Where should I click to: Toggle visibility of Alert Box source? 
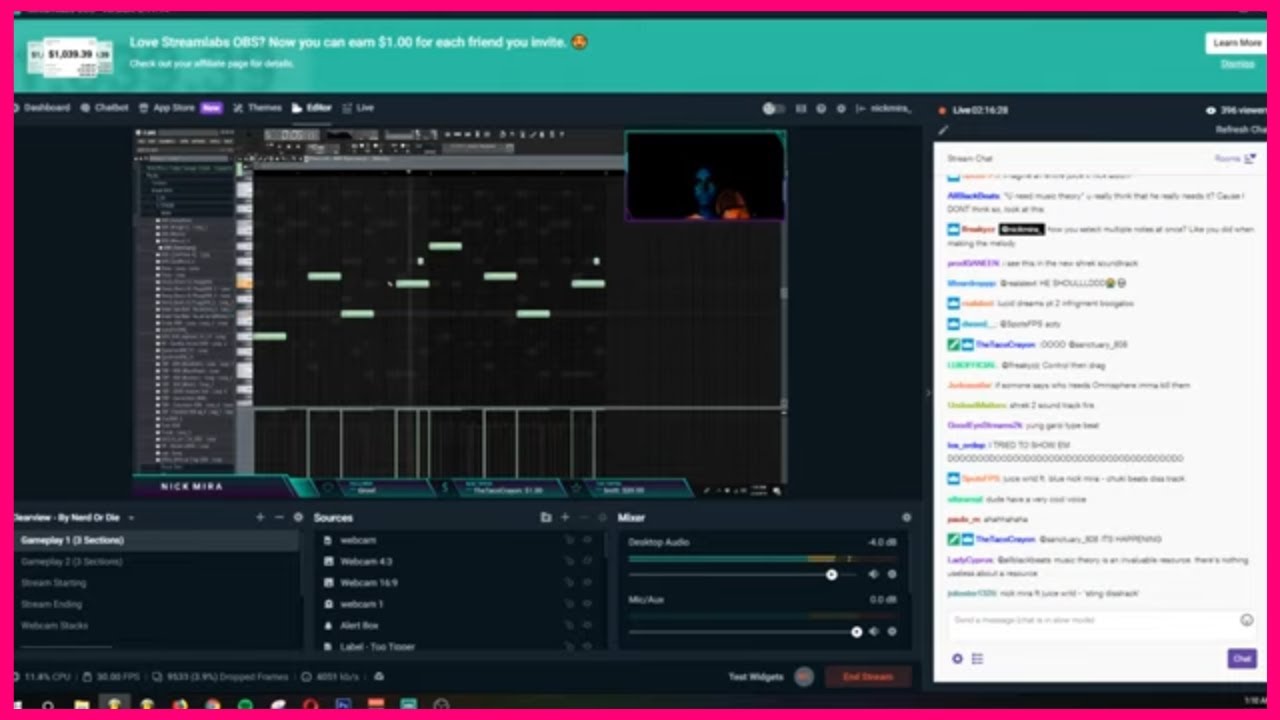coord(588,625)
